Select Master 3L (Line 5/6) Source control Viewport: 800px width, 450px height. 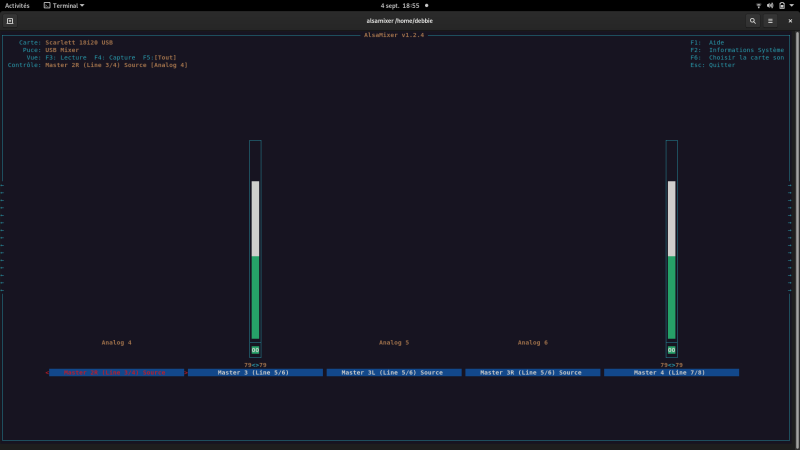coord(394,372)
